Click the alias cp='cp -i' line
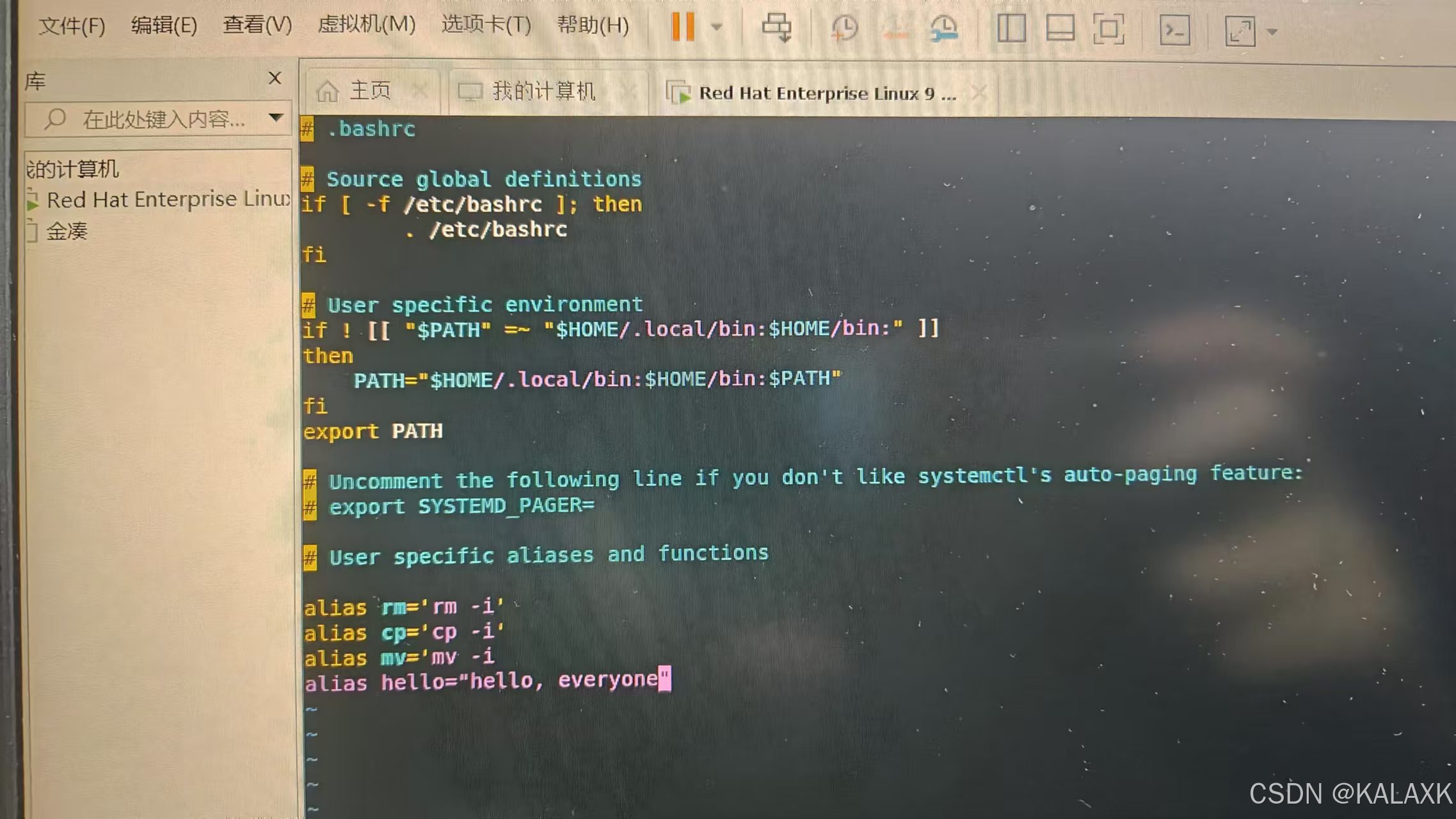Screen dimensions: 1456x819 [404, 633]
